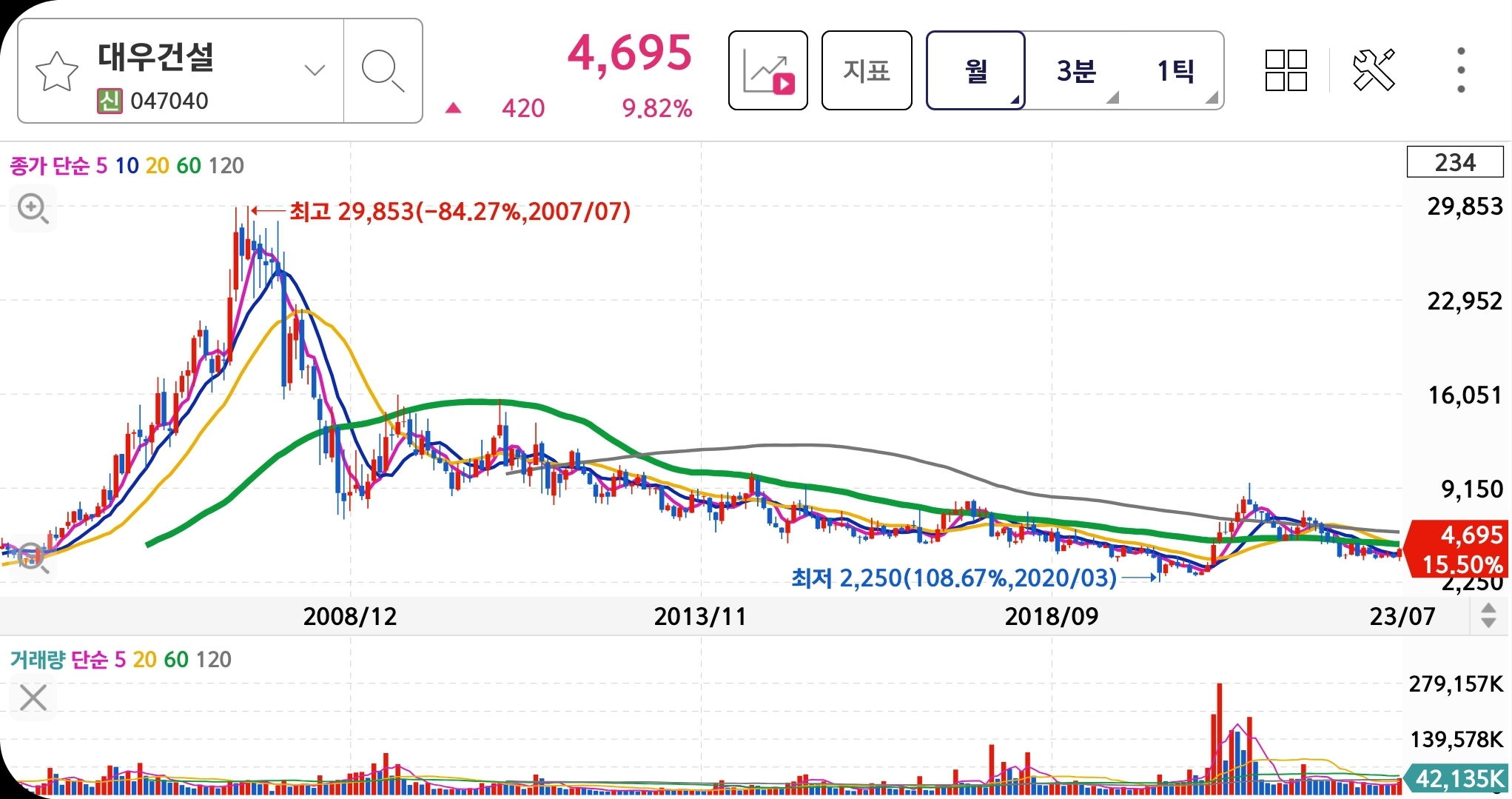
Task: Click the 139,578K volume axis label
Action: [x=1456, y=739]
